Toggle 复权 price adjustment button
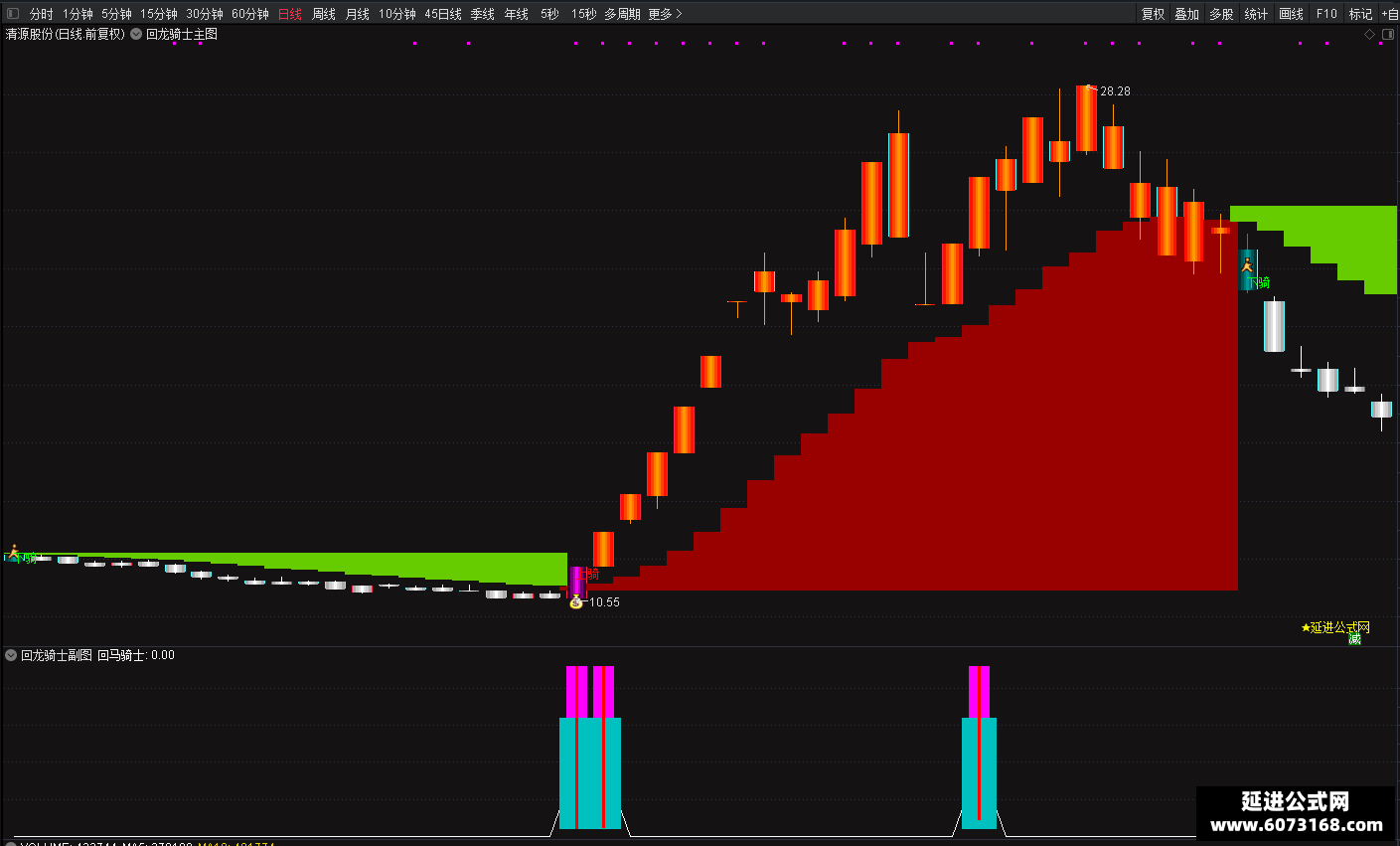The height and width of the screenshot is (846, 1400). coord(1153,14)
